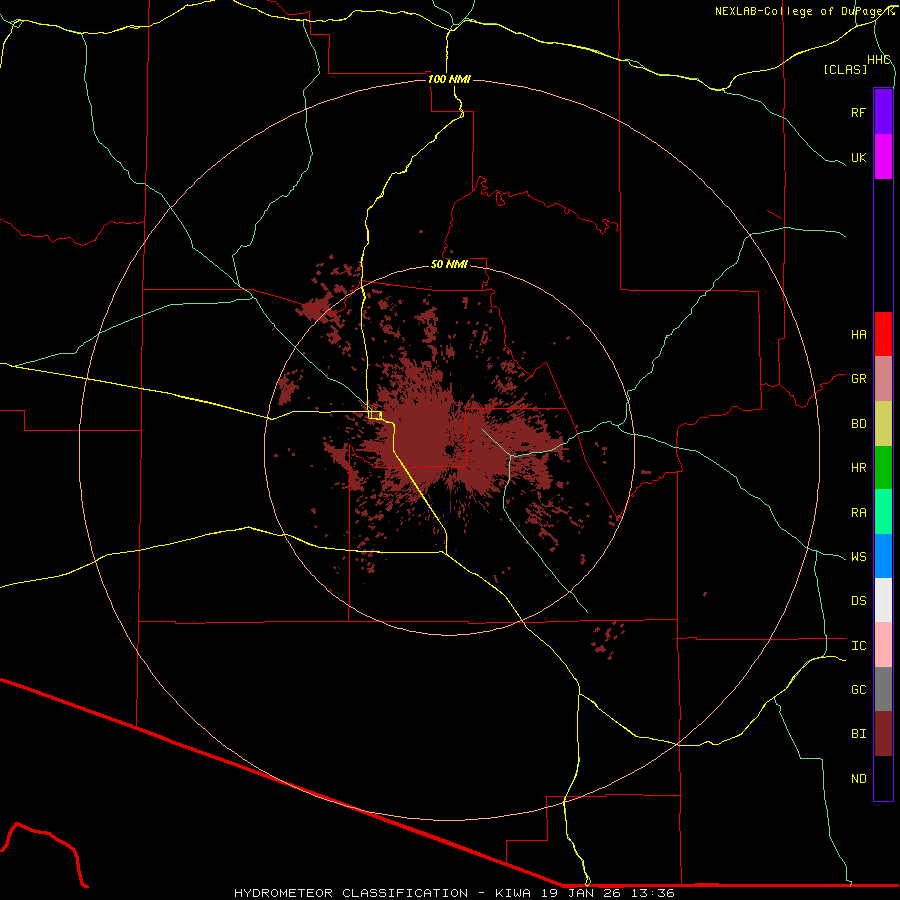Click the IC legend label
The width and height of the screenshot is (900, 900).
(x=858, y=646)
